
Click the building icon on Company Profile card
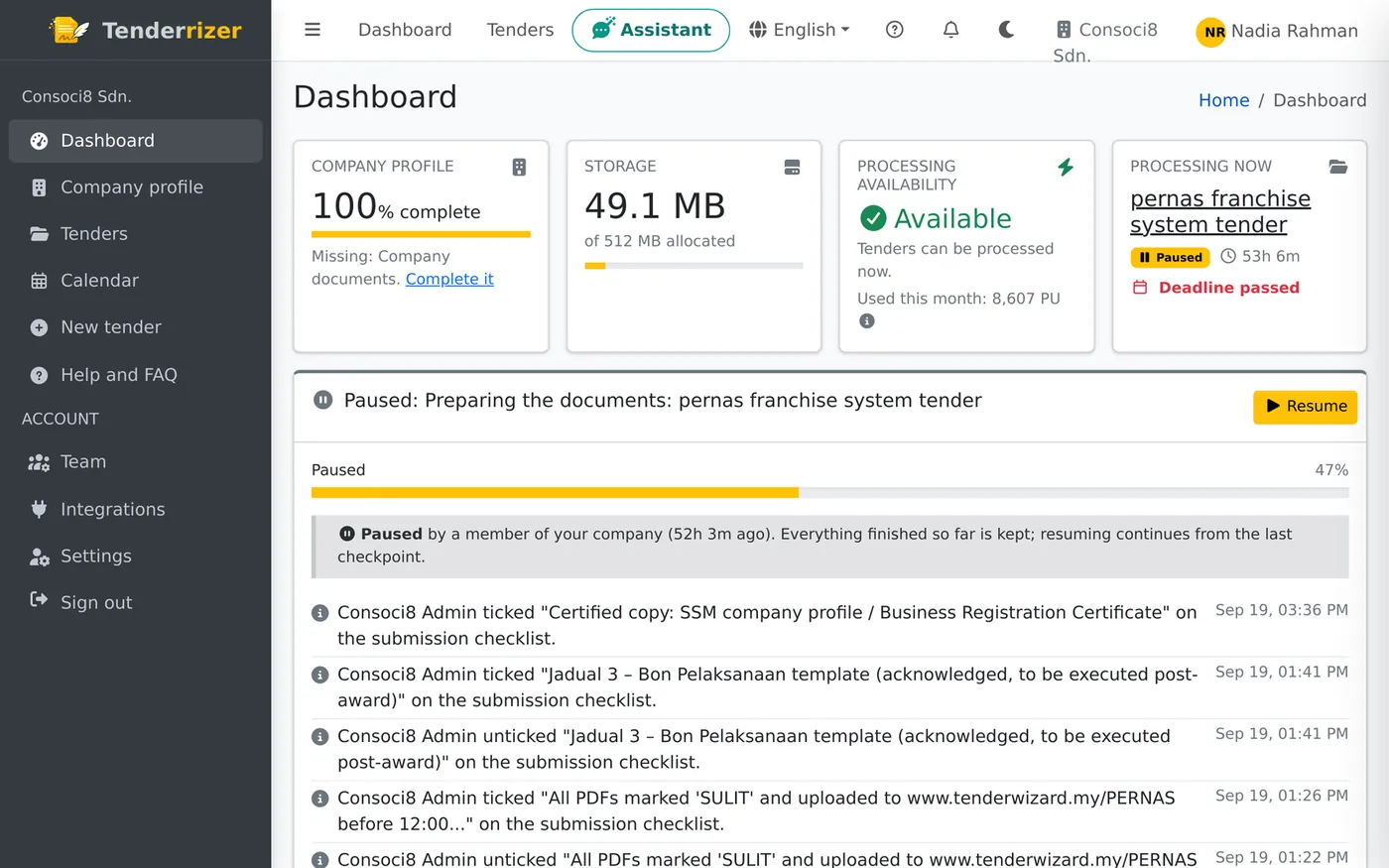[519, 168]
